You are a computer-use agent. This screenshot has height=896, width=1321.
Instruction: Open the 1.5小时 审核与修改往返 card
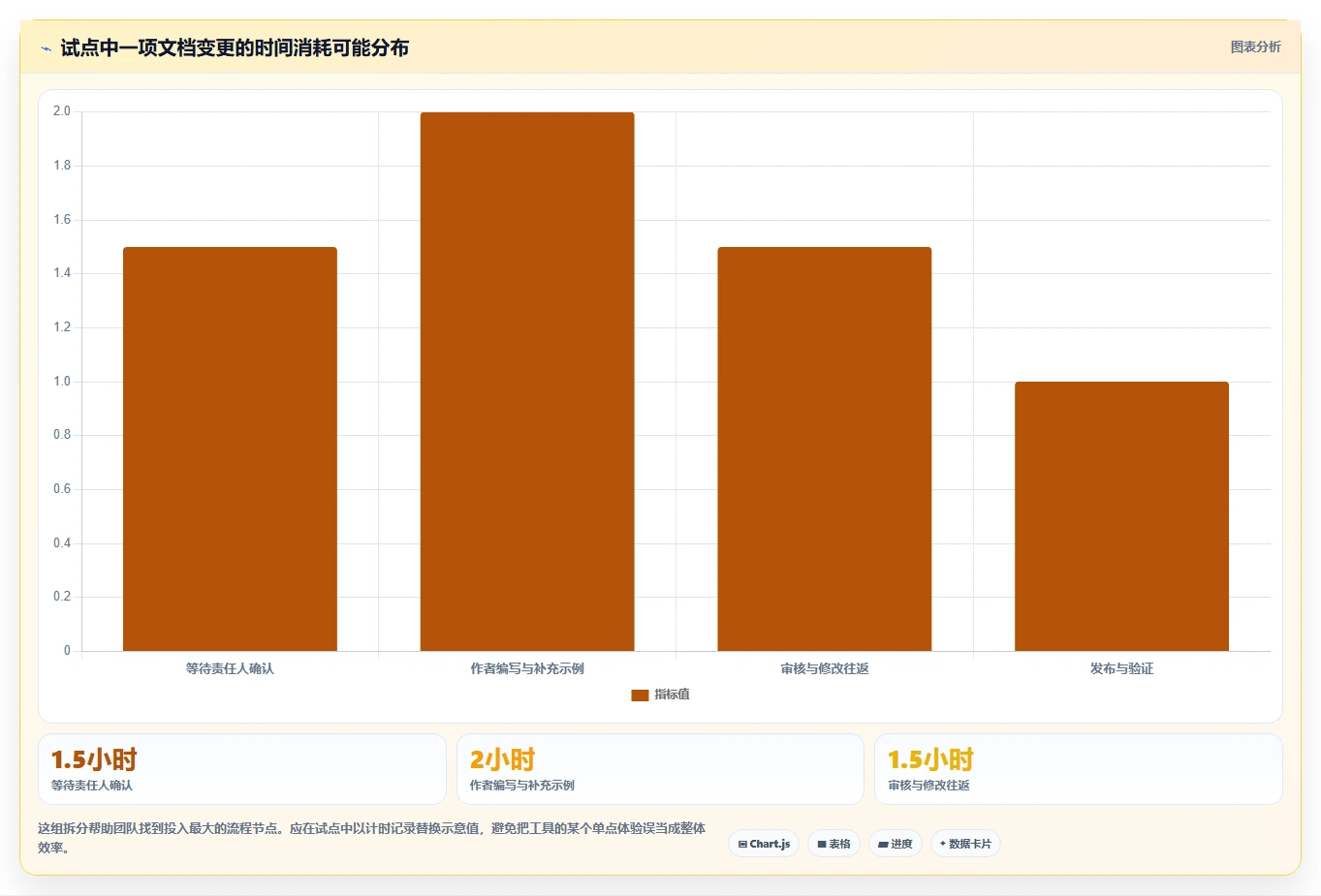tap(1079, 769)
